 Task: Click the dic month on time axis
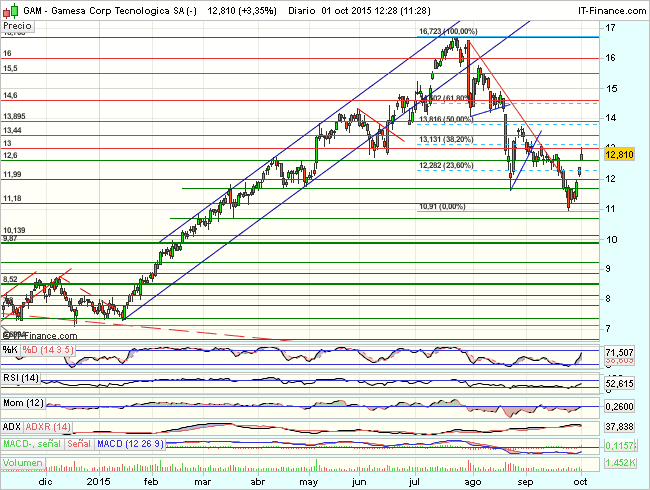tap(45, 482)
